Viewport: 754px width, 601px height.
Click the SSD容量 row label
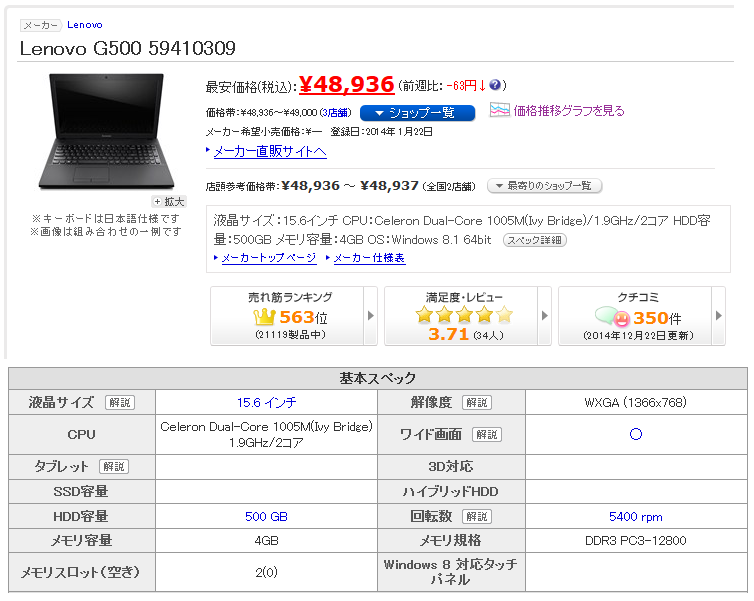pos(81,491)
